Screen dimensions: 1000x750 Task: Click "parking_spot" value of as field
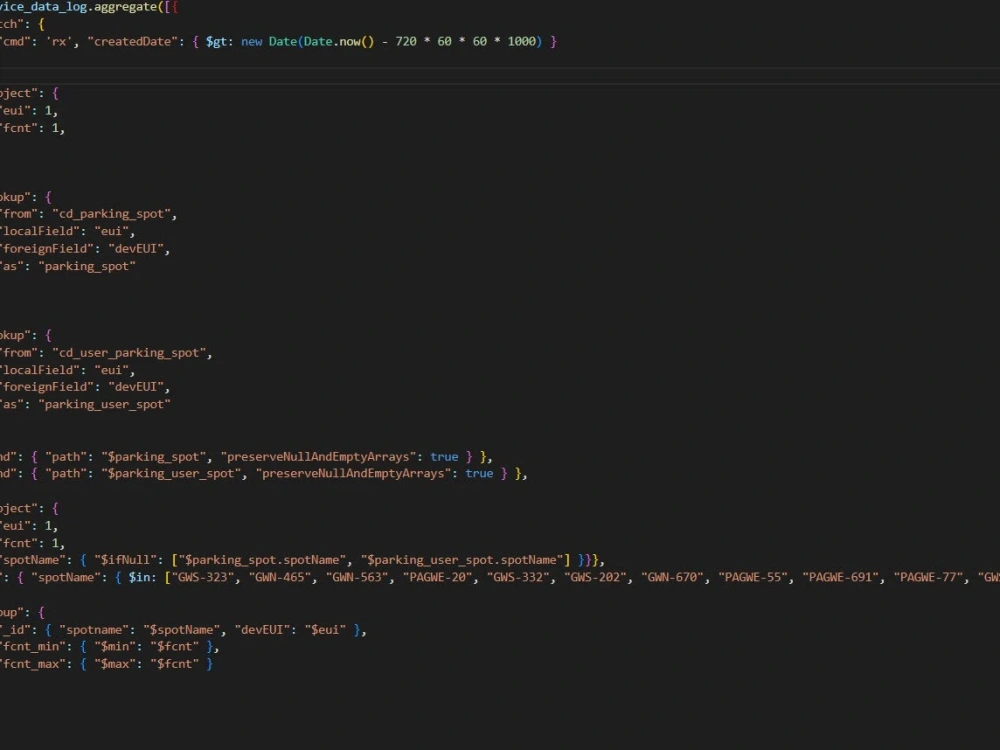(x=87, y=266)
